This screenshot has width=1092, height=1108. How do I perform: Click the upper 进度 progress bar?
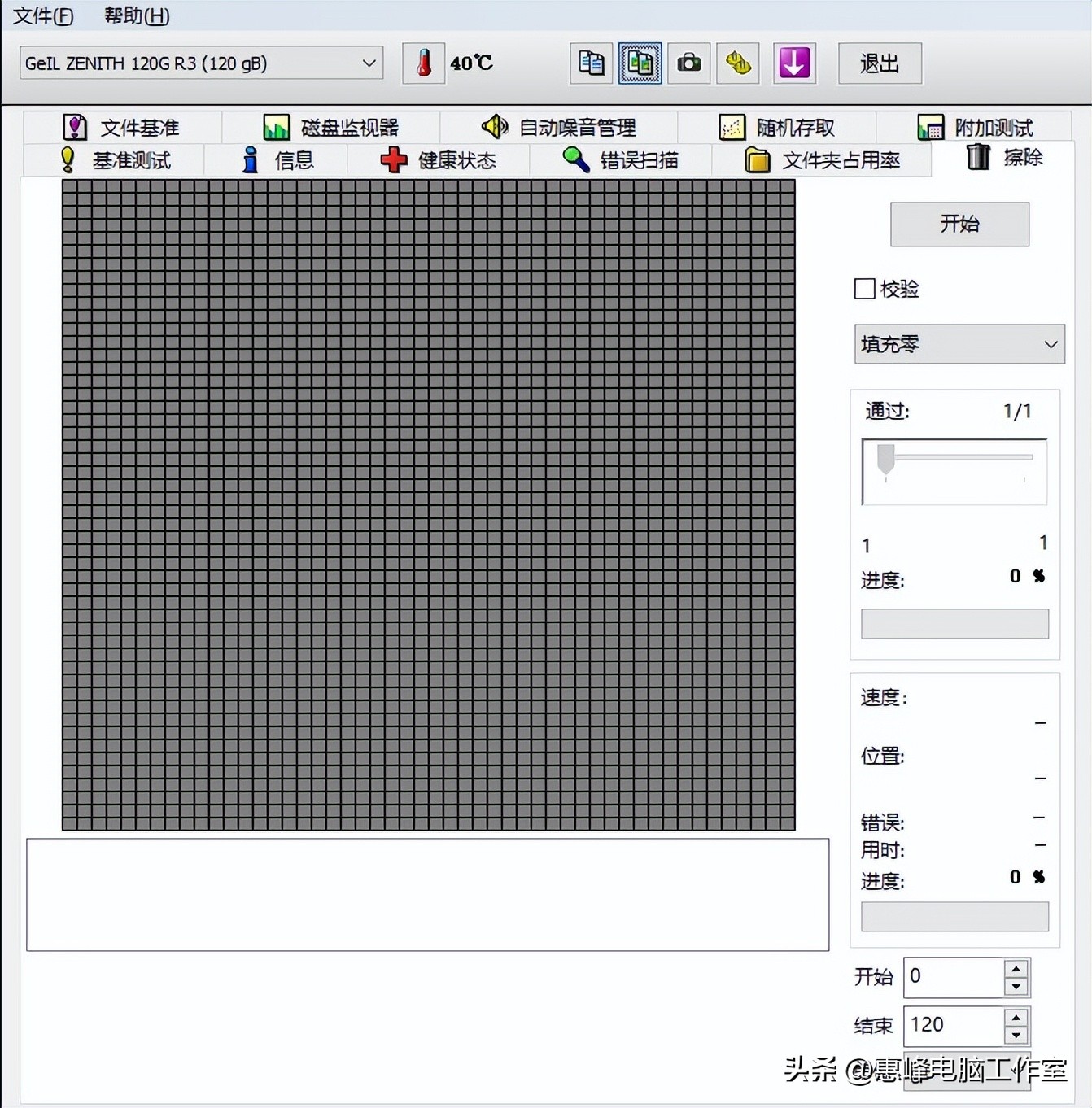(x=954, y=624)
